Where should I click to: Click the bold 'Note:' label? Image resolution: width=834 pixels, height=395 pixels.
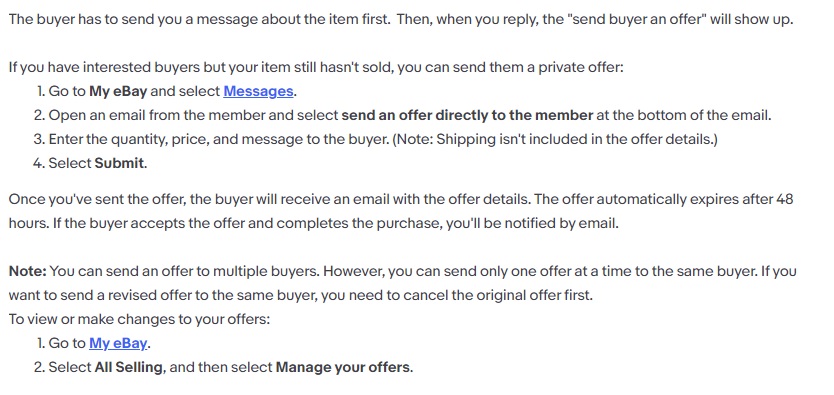point(28,271)
